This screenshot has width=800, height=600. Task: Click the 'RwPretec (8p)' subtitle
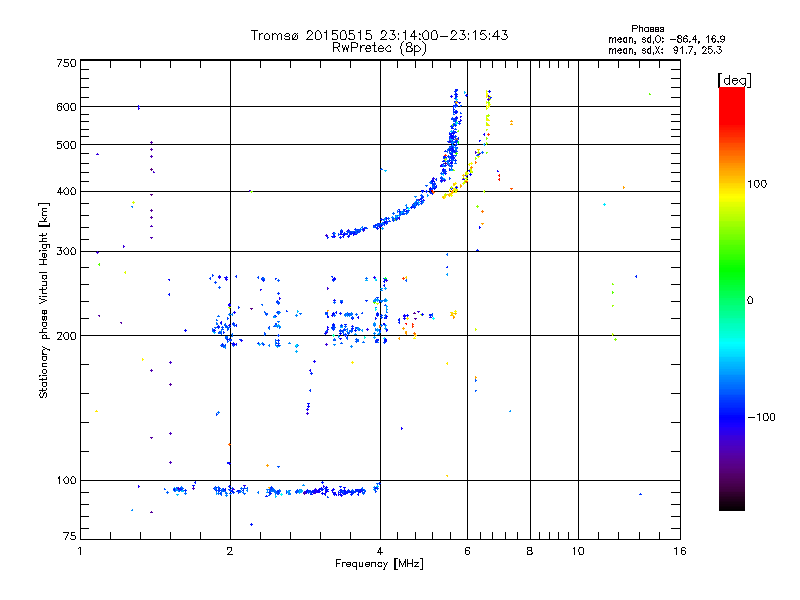tap(379, 48)
